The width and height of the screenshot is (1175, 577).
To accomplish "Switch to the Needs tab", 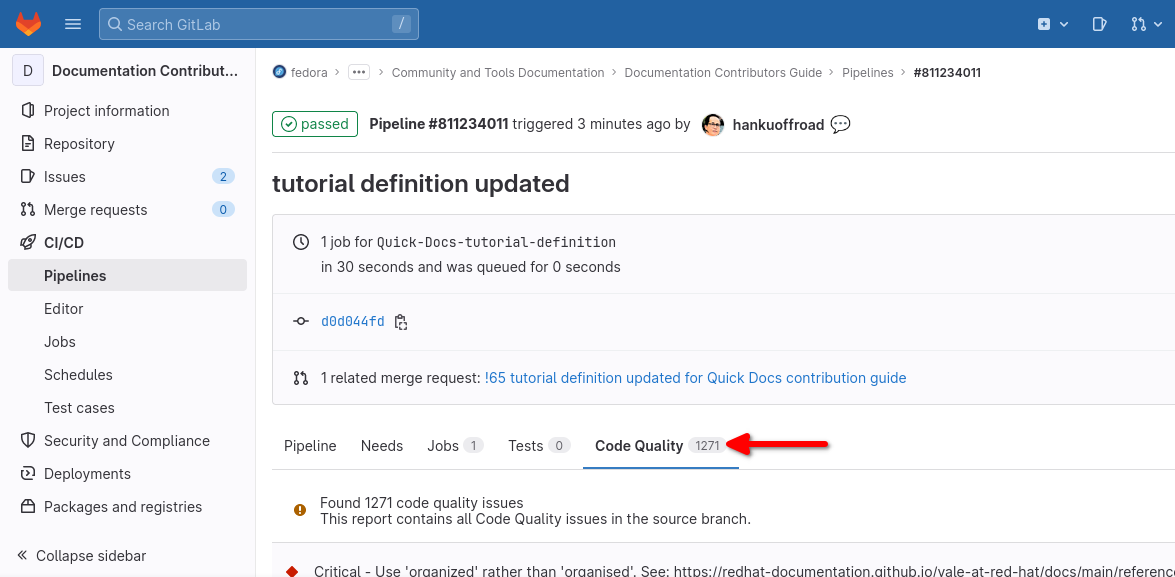I will tap(382, 446).
